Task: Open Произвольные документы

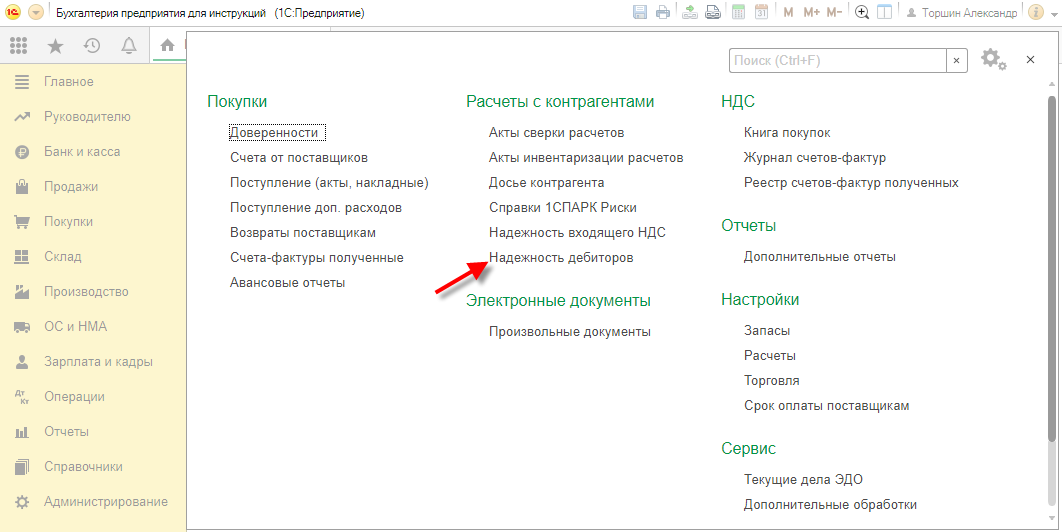Action: 570,332
